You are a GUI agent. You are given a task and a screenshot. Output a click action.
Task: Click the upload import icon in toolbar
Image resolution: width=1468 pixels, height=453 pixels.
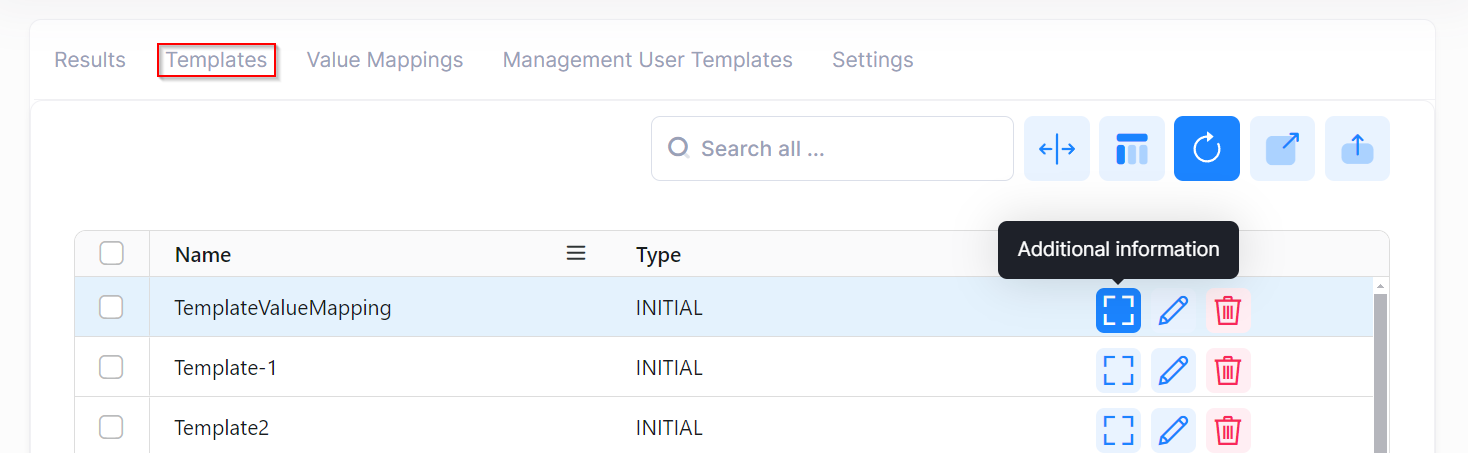point(1357,149)
